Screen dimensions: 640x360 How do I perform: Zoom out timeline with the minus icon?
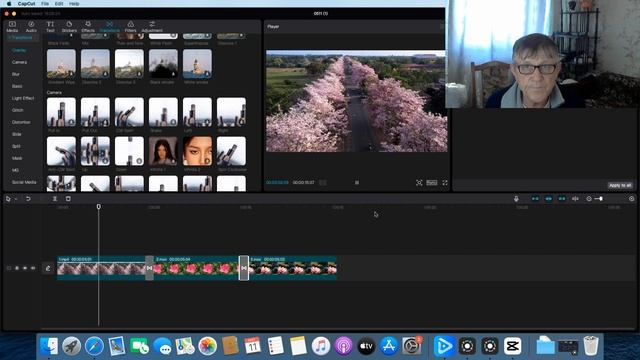point(589,199)
